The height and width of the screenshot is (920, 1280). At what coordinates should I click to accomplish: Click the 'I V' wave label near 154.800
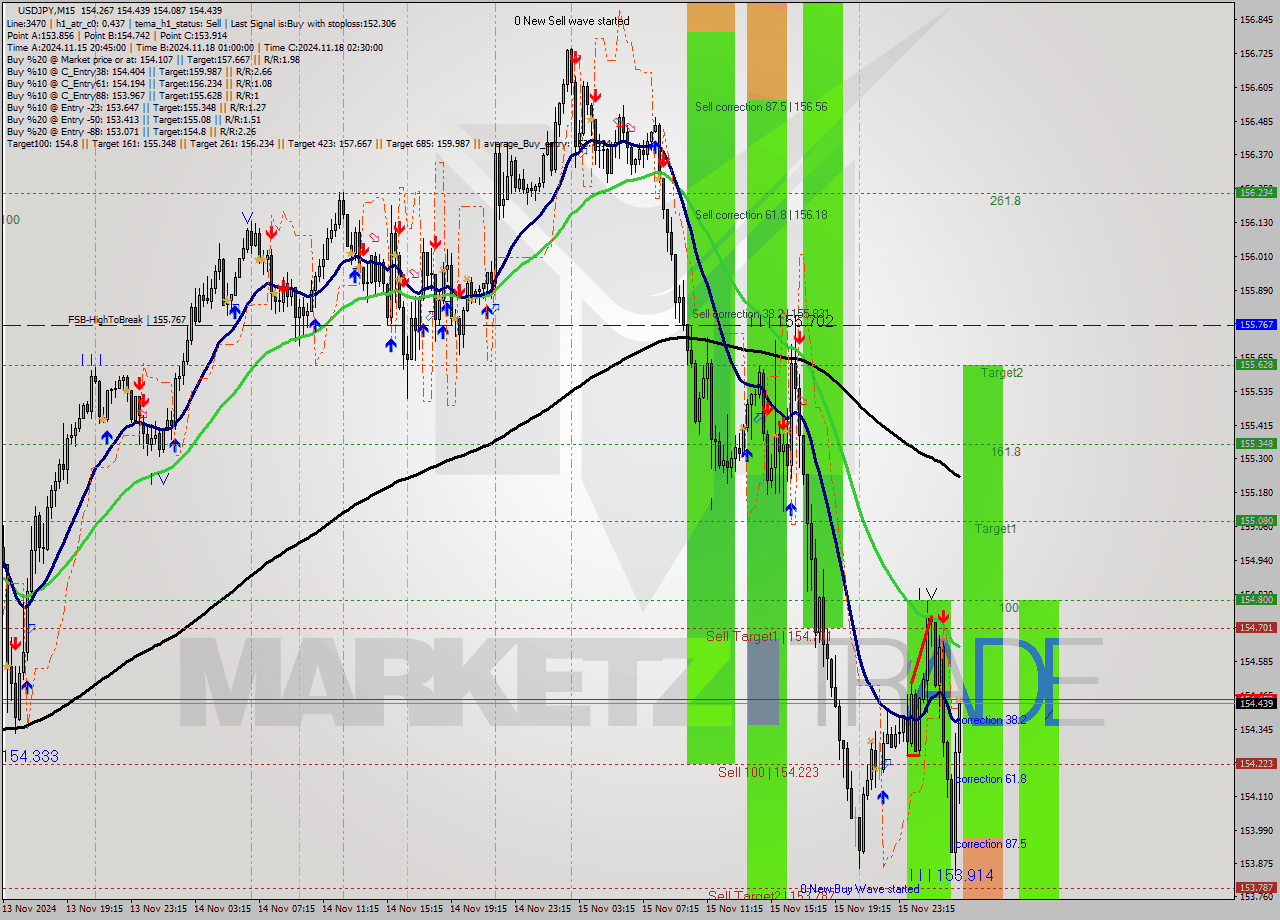[927, 594]
